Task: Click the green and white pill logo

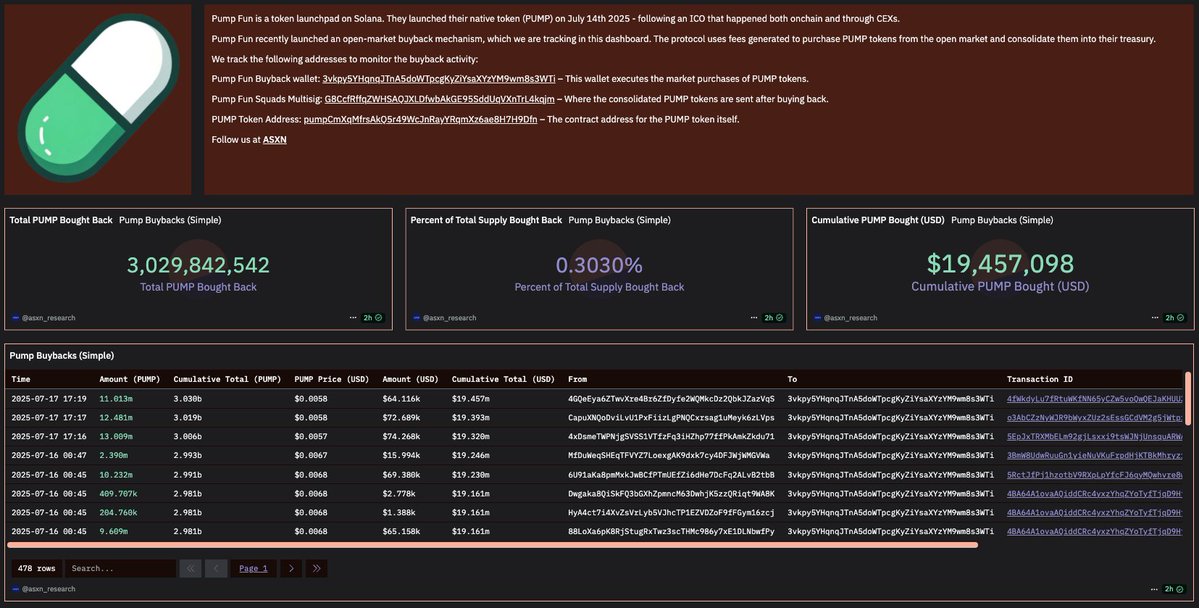Action: click(98, 99)
